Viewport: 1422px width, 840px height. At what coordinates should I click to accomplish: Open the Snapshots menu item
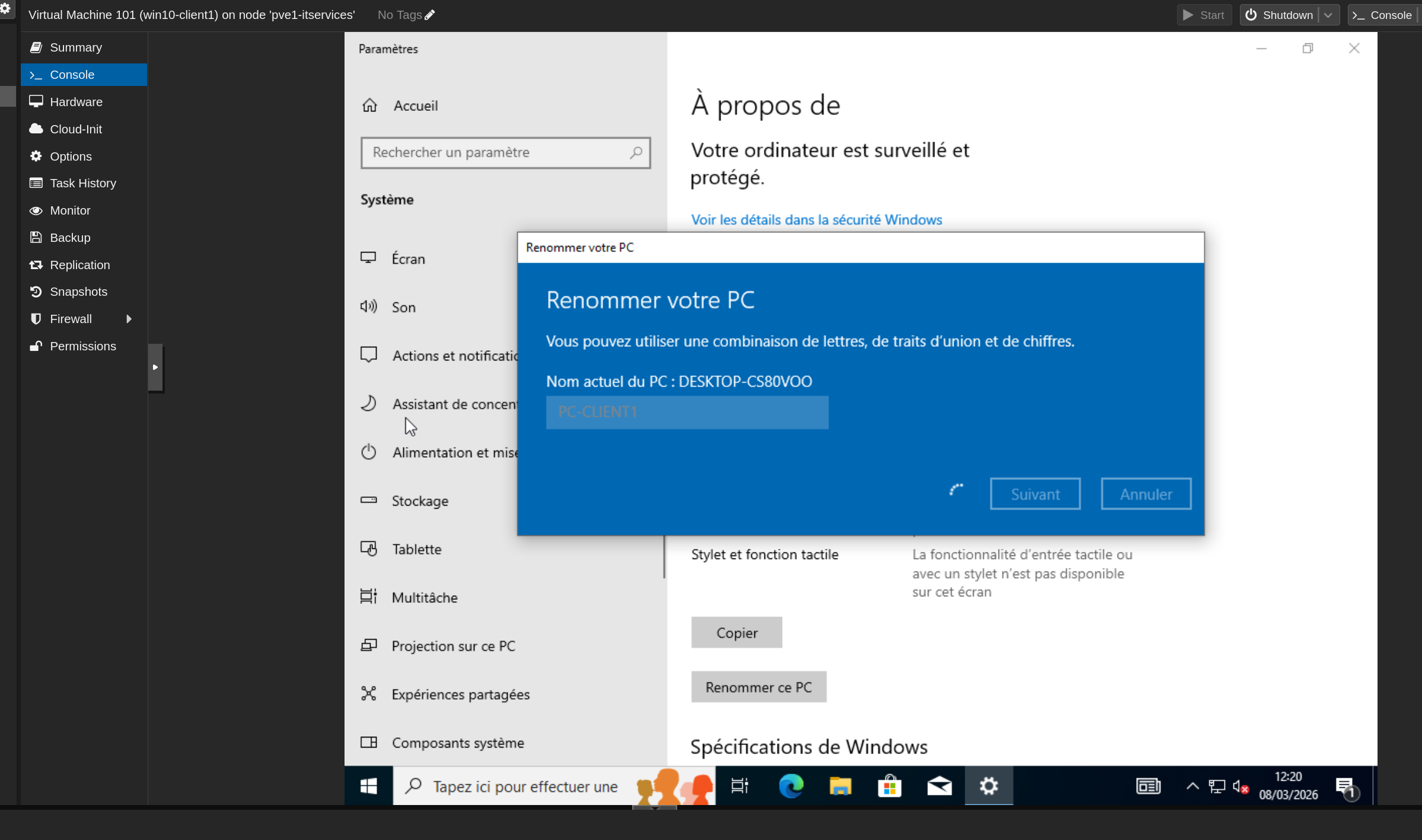[78, 292]
